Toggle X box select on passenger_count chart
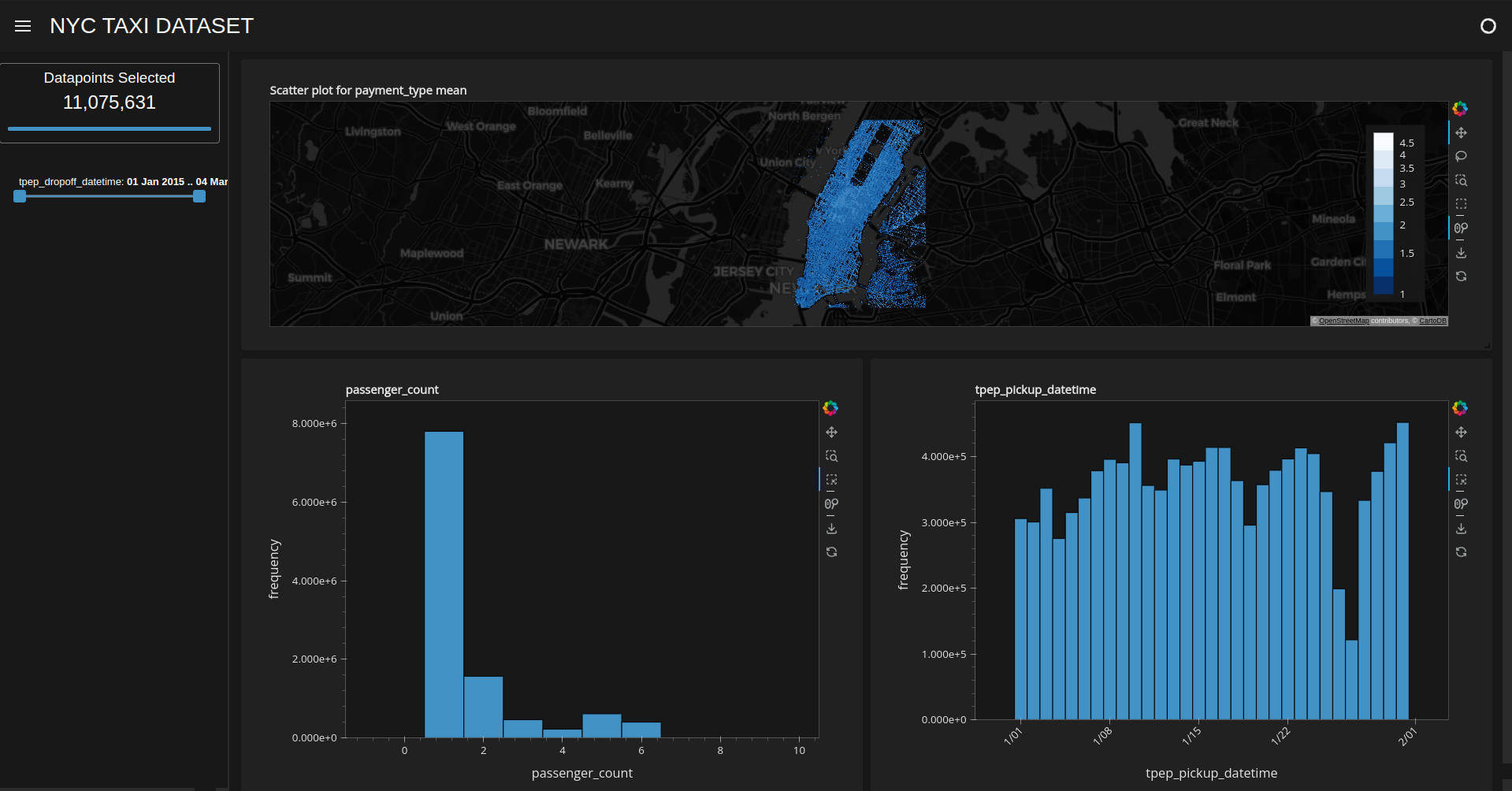This screenshot has width=1512, height=791. pos(831,480)
